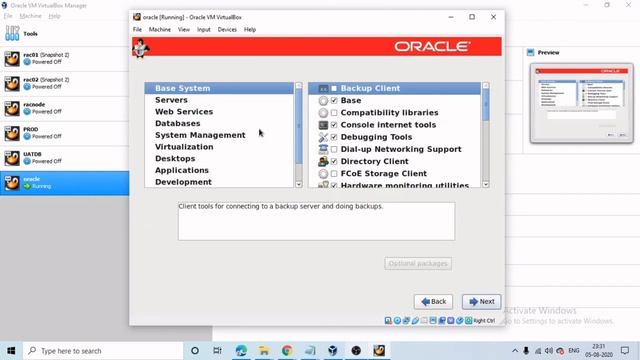The image size is (640, 360).
Task: Click the package description text box
Action: coord(316,221)
